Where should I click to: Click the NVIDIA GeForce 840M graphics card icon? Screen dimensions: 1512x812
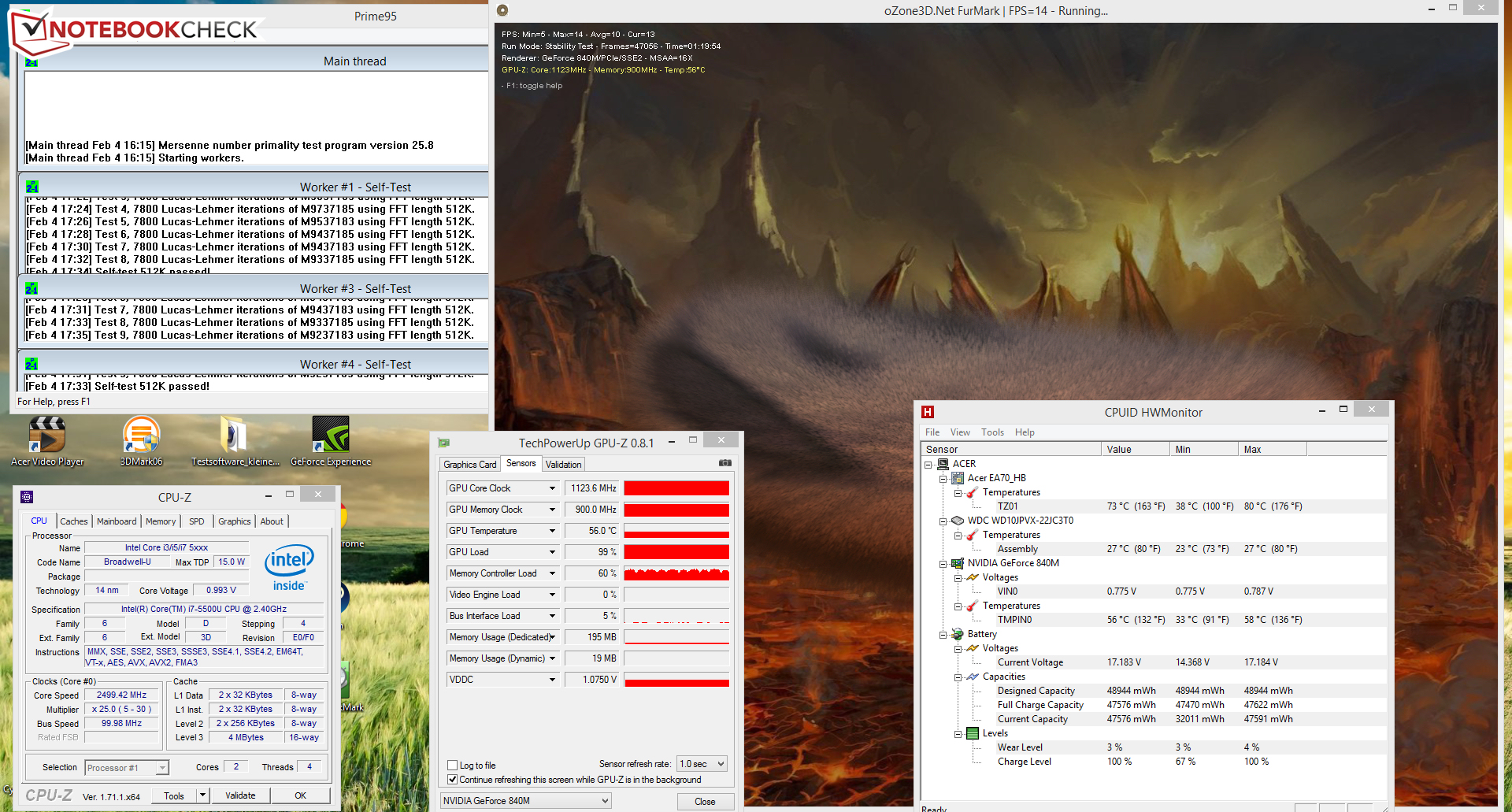tap(958, 563)
